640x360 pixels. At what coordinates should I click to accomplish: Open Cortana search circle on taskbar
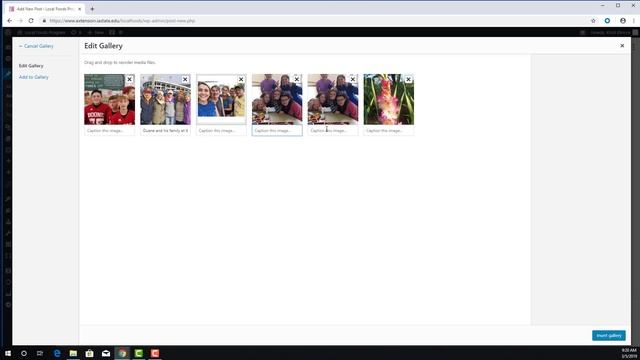pyautogui.click(x=24, y=353)
